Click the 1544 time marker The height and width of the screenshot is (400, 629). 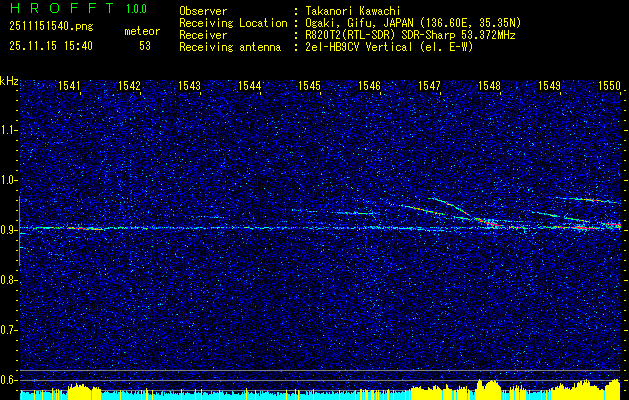click(250, 85)
